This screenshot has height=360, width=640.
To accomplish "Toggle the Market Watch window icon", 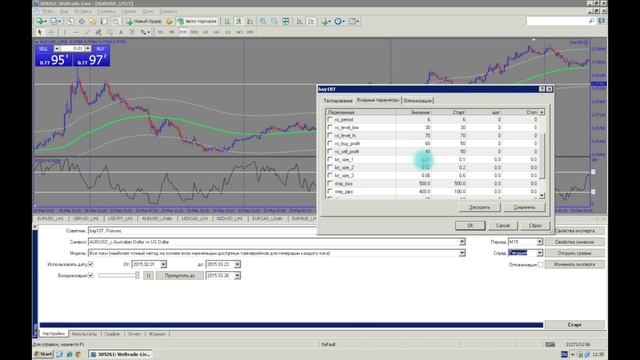I will point(70,21).
